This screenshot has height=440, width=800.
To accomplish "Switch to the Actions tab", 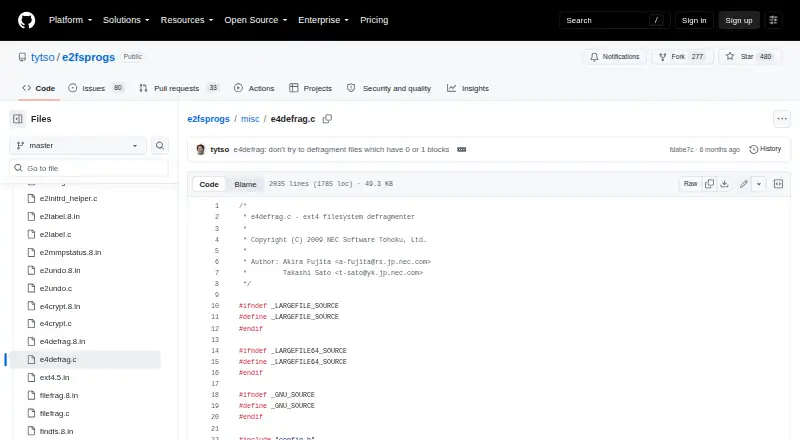I will pos(254,88).
